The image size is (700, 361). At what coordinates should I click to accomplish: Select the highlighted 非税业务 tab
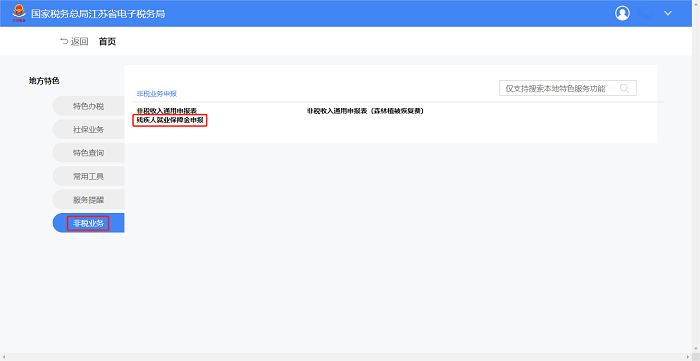tap(88, 223)
